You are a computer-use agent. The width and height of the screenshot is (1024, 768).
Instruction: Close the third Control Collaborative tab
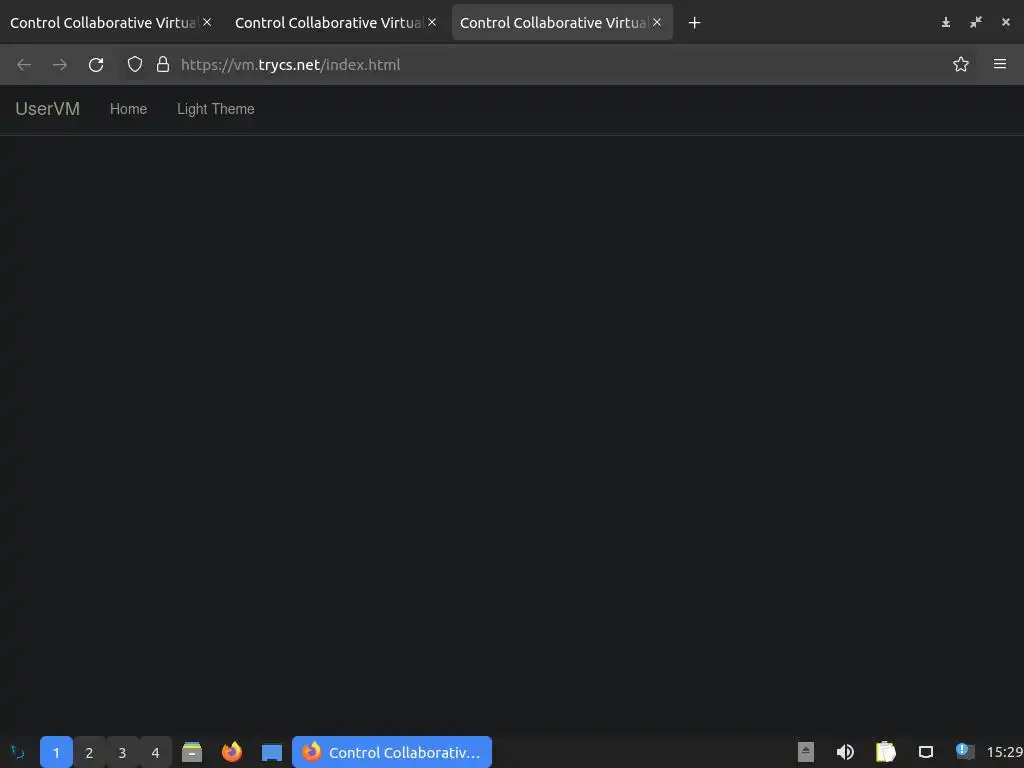click(x=657, y=22)
